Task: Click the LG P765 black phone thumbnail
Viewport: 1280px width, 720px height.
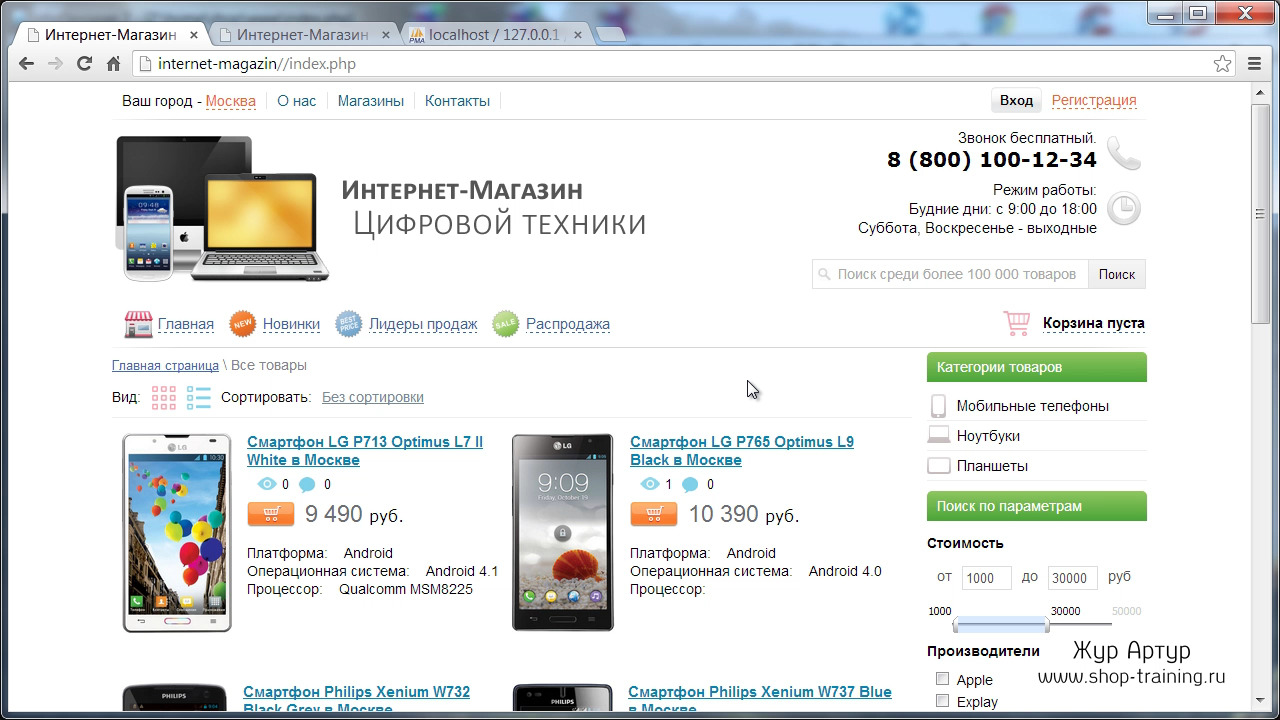Action: click(563, 533)
